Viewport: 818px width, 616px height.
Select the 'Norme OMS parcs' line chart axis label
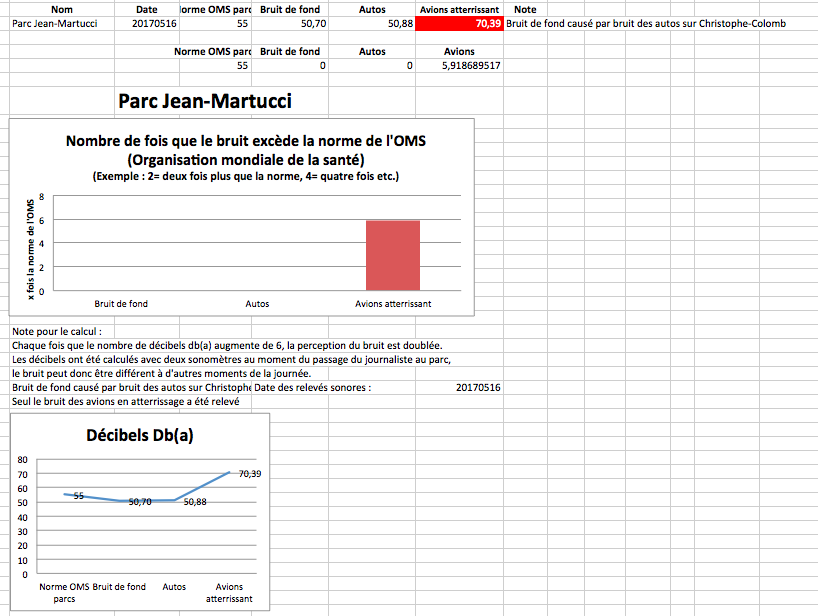(x=64, y=592)
